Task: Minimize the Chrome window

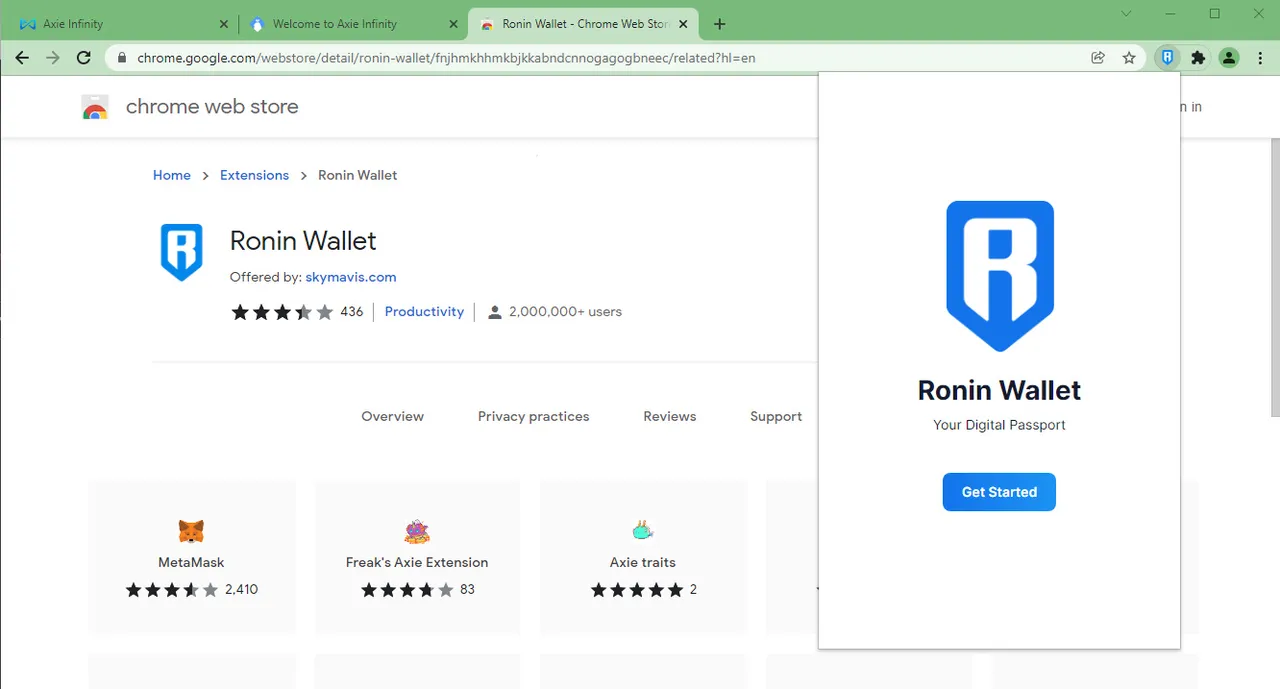Action: coord(1171,14)
